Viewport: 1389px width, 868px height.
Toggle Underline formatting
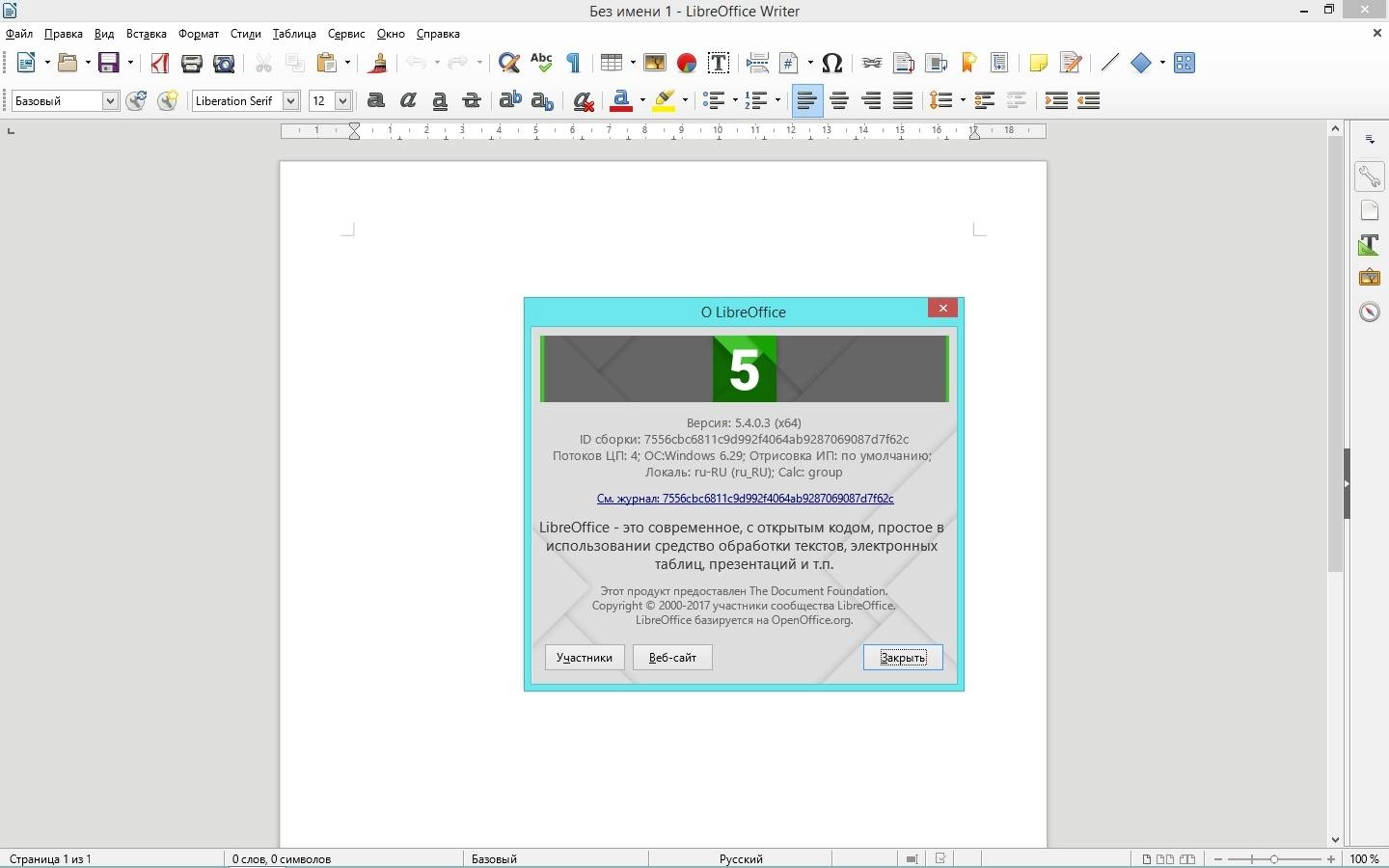click(440, 100)
